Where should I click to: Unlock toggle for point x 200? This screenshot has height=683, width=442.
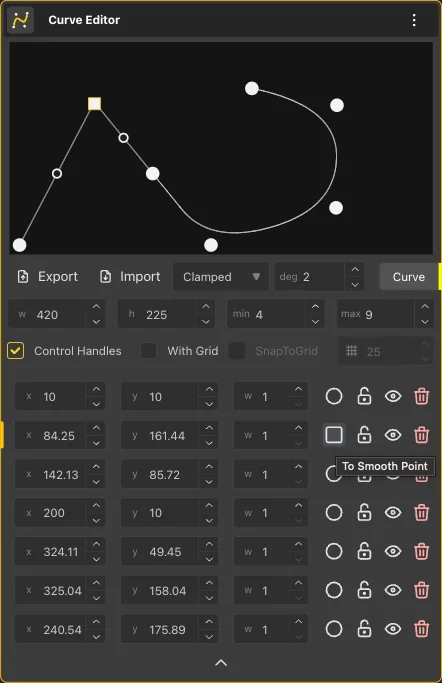[364, 513]
